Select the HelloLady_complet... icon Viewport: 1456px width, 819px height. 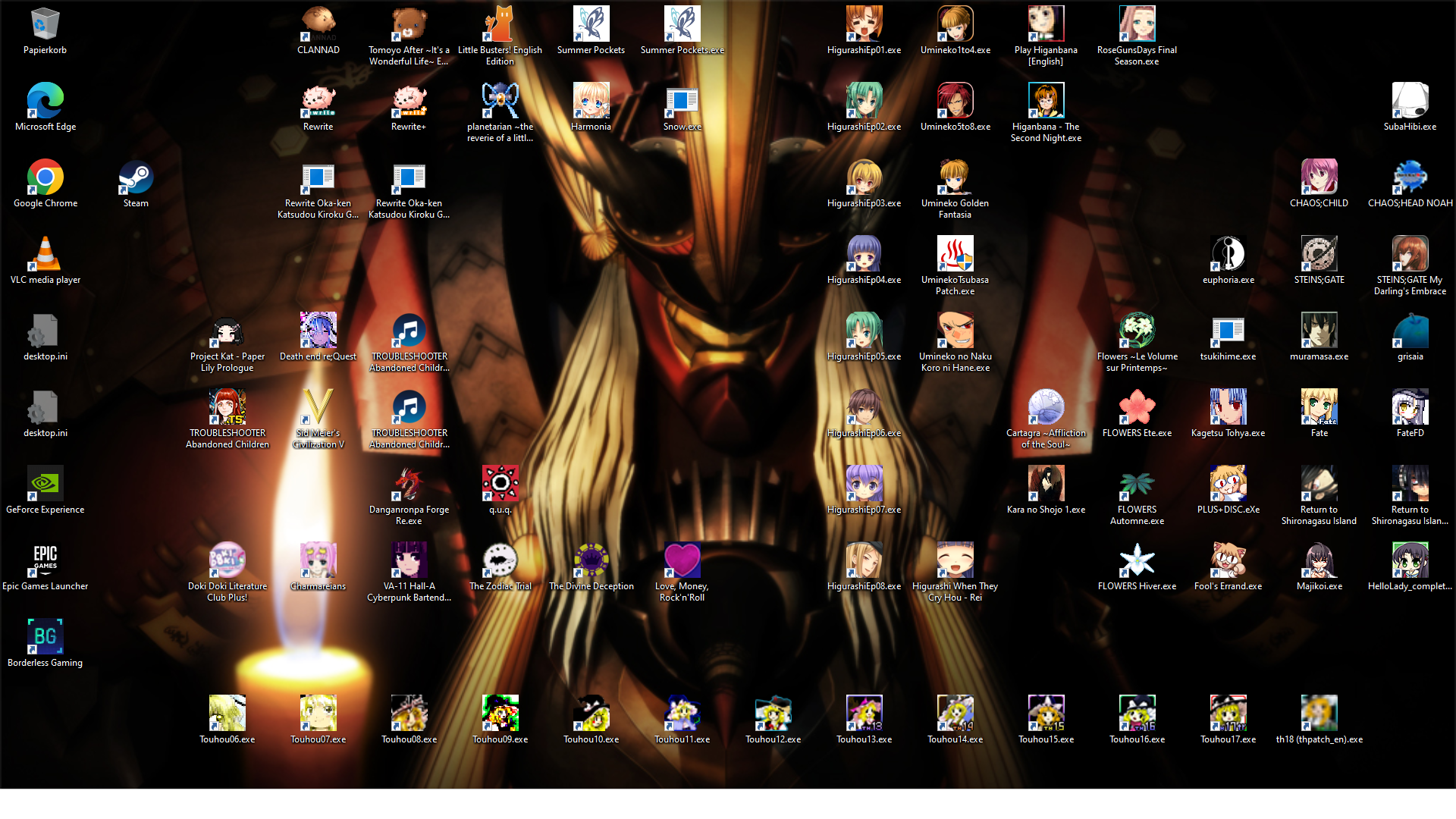point(1410,560)
